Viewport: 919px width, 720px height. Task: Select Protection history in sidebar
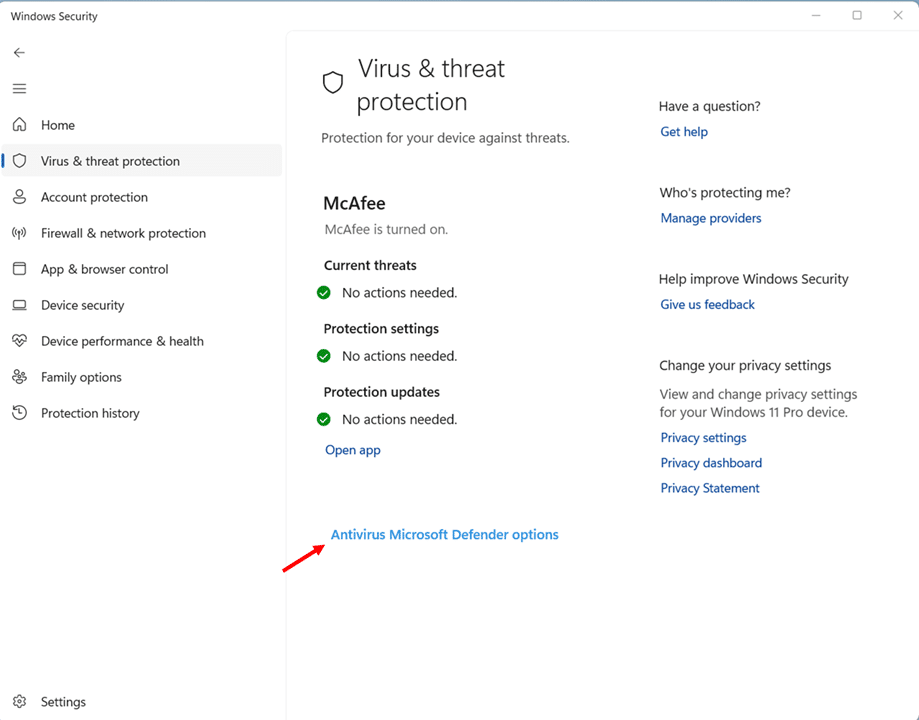pos(90,413)
